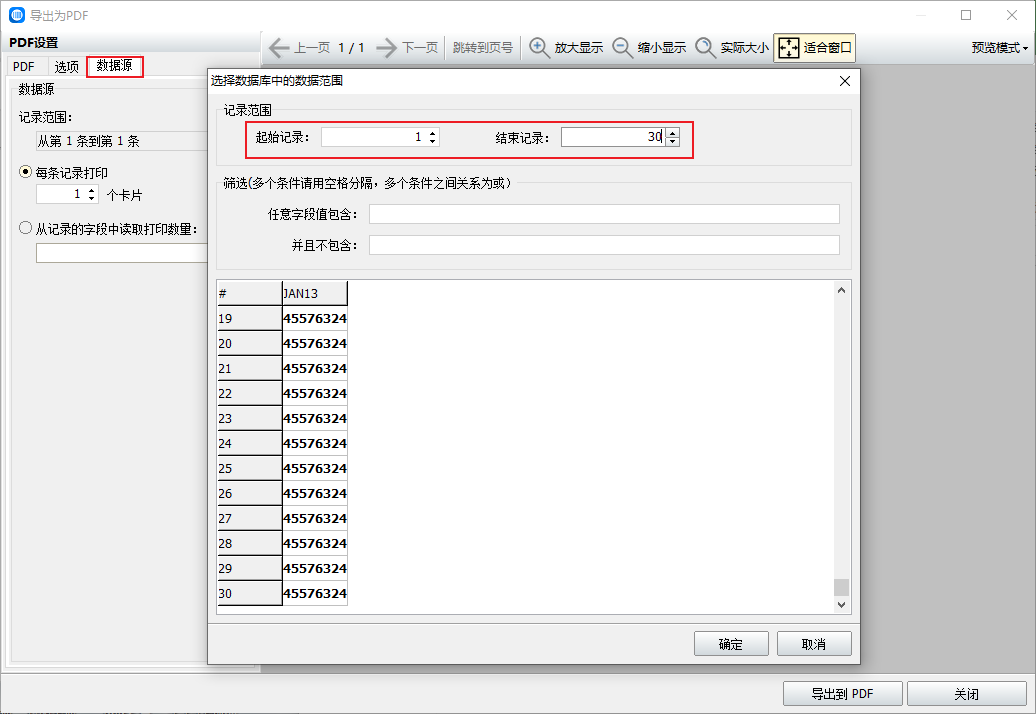Click the 起始记录 number field
1036x714 pixels.
(x=373, y=137)
